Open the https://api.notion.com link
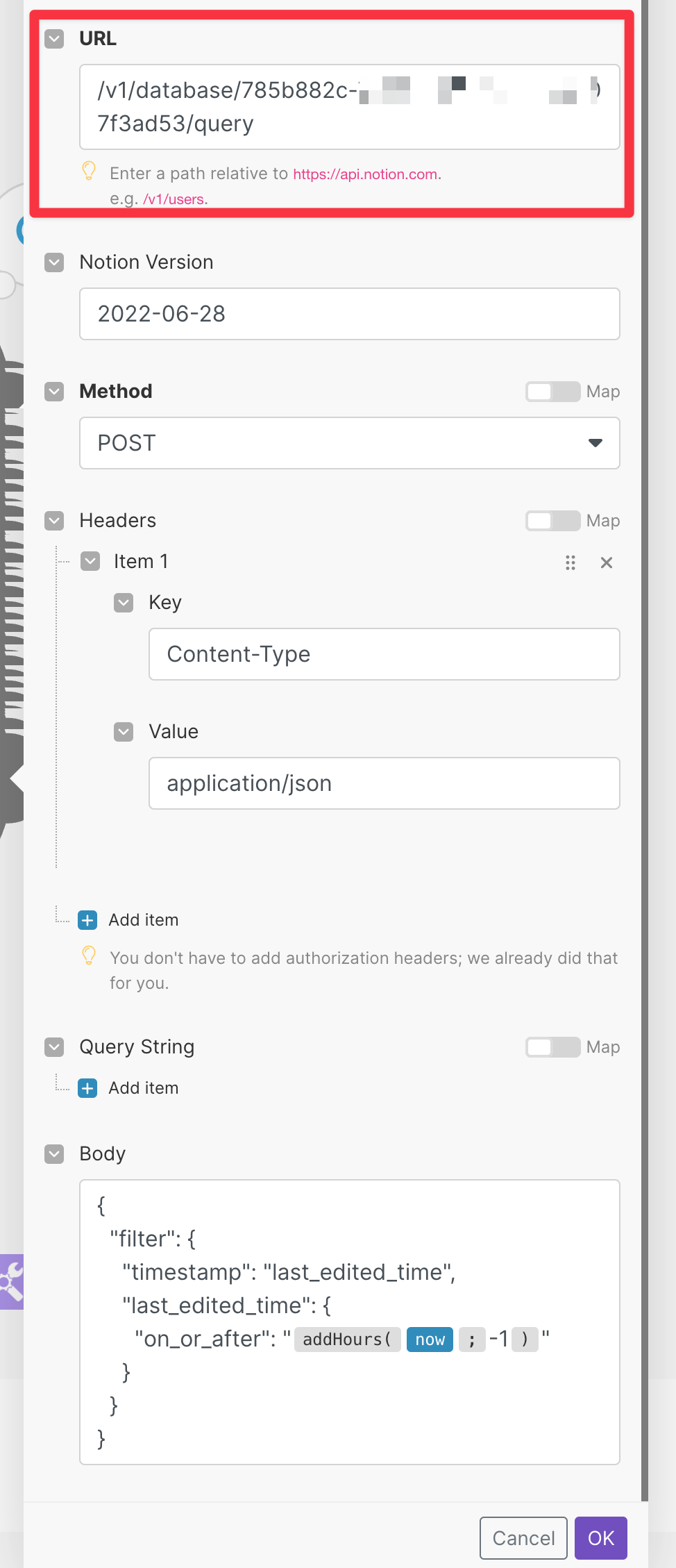This screenshot has height=1568, width=676. pyautogui.click(x=365, y=174)
